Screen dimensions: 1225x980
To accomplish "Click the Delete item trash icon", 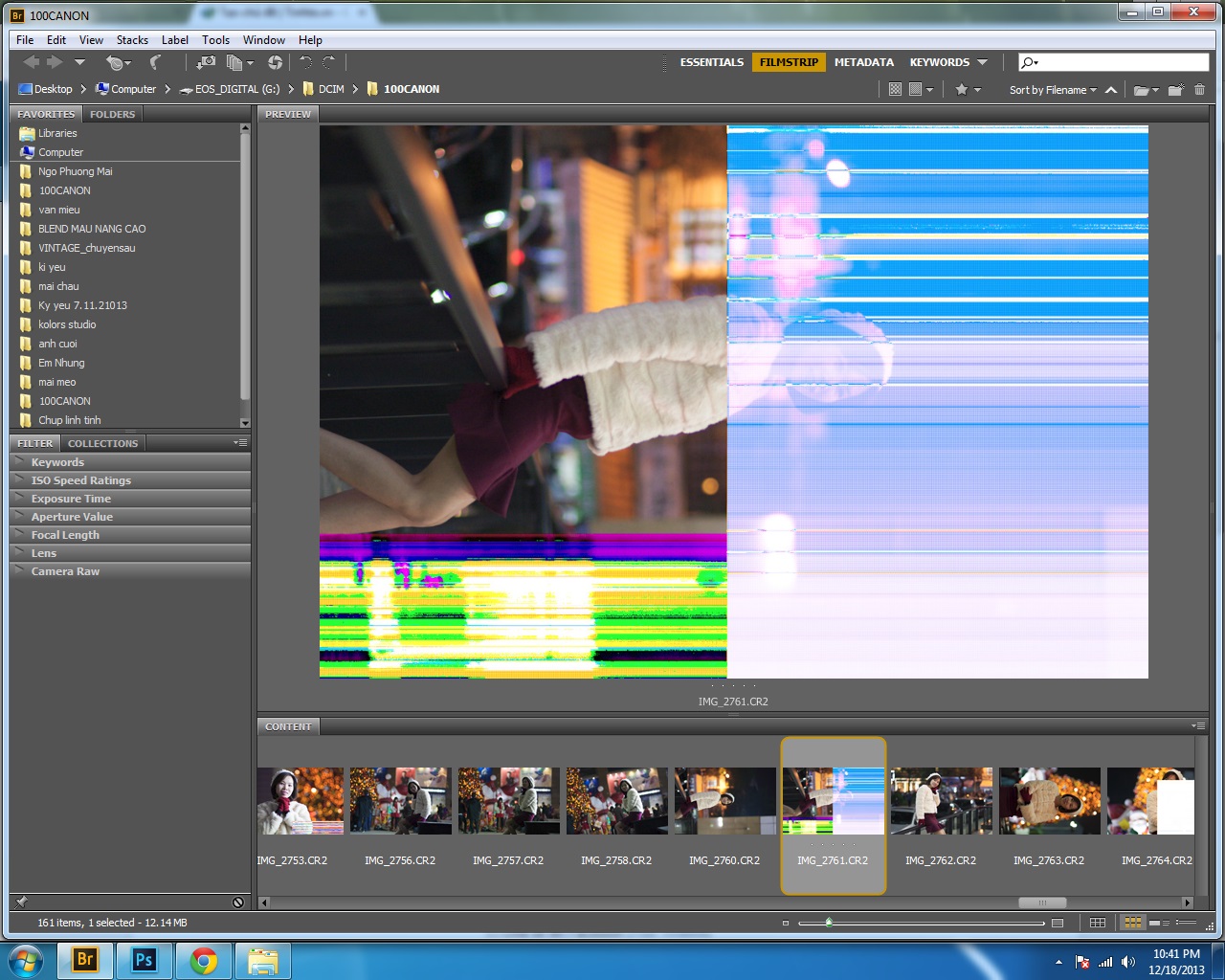I will [x=1199, y=90].
